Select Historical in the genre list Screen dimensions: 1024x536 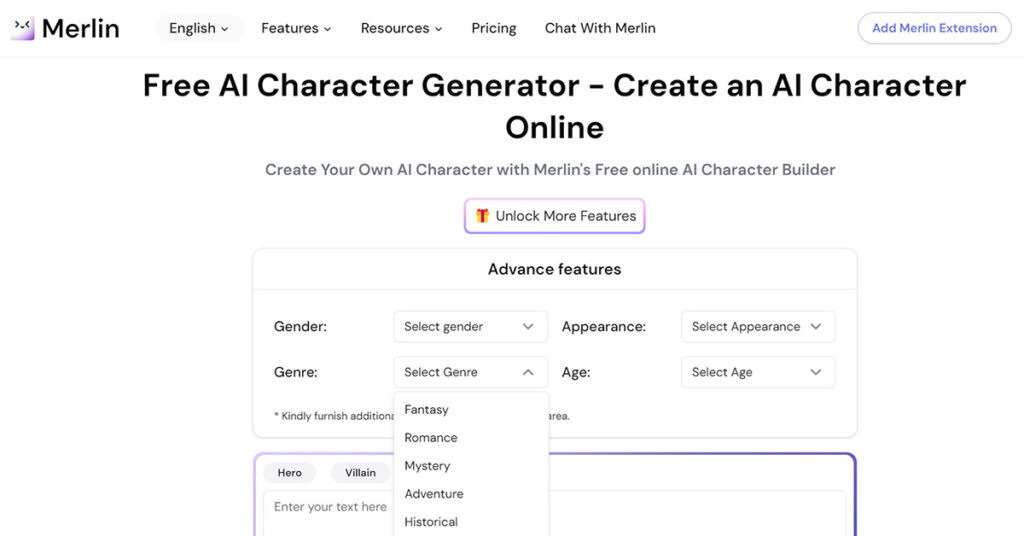(431, 522)
